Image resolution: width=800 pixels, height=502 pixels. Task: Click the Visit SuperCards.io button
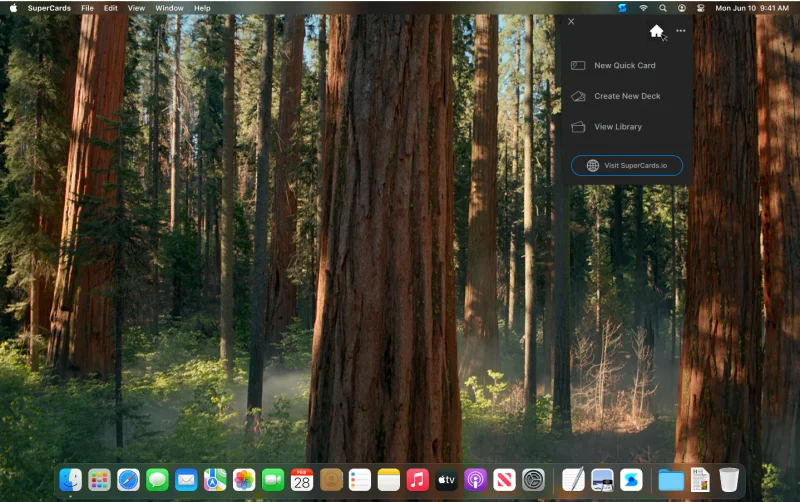tap(627, 165)
